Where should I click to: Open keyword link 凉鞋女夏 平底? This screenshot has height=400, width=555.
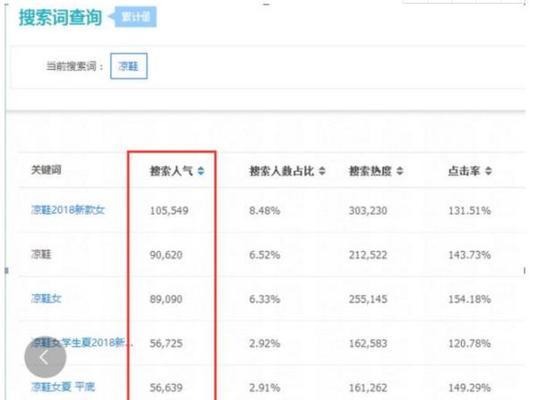click(63, 387)
